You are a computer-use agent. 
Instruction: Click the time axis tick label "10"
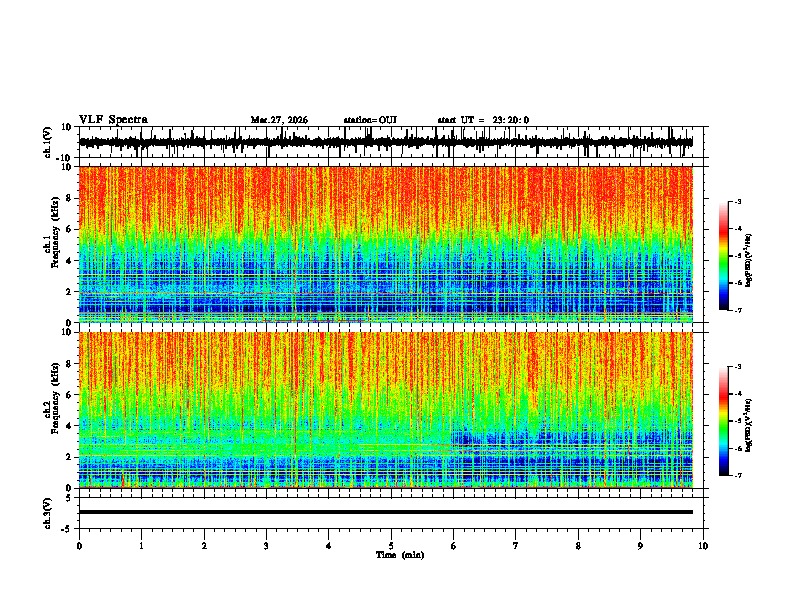703,546
